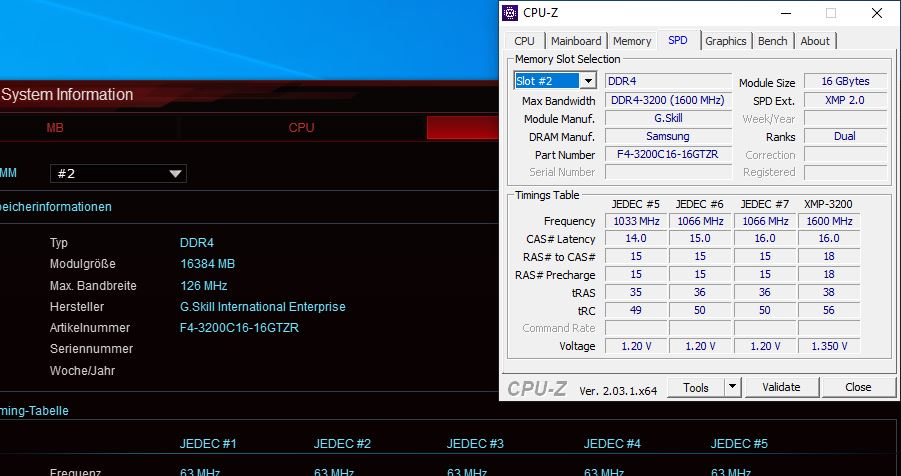Click the G.Skill module manufacturer field
Image resolution: width=901 pixels, height=476 pixels.
pyautogui.click(x=668, y=118)
